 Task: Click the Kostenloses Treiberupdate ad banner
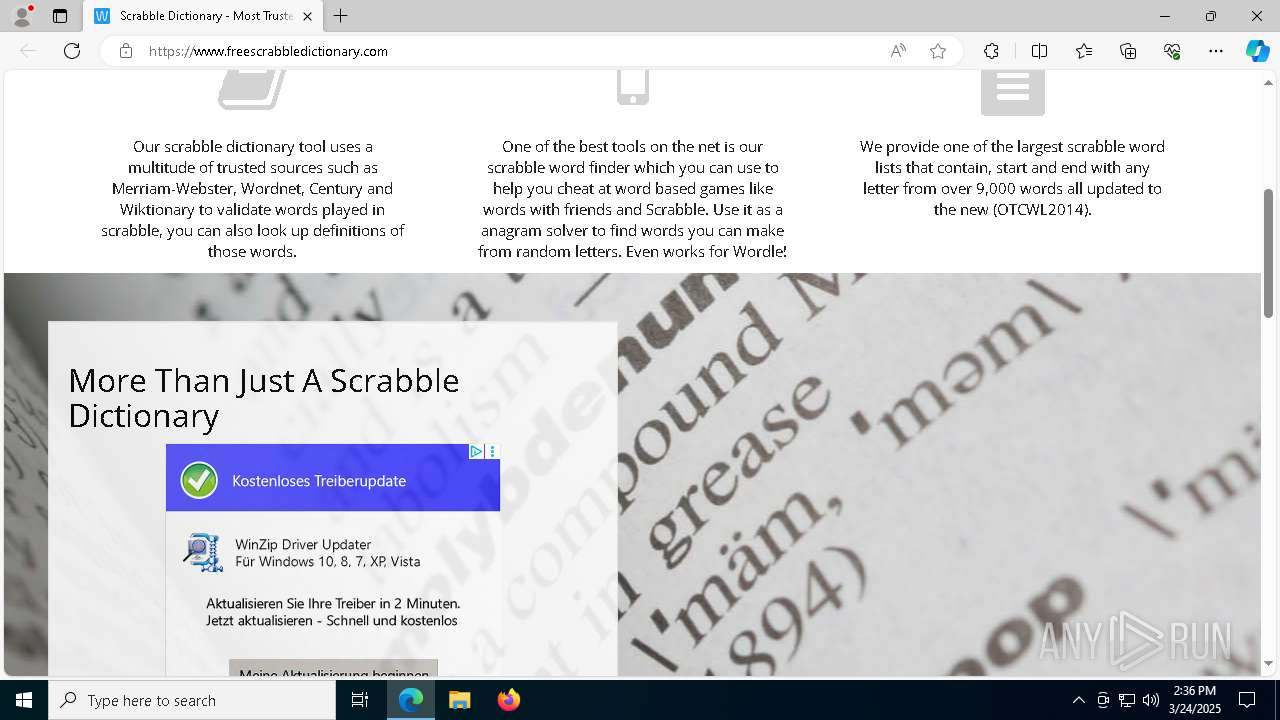pyautogui.click(x=333, y=478)
